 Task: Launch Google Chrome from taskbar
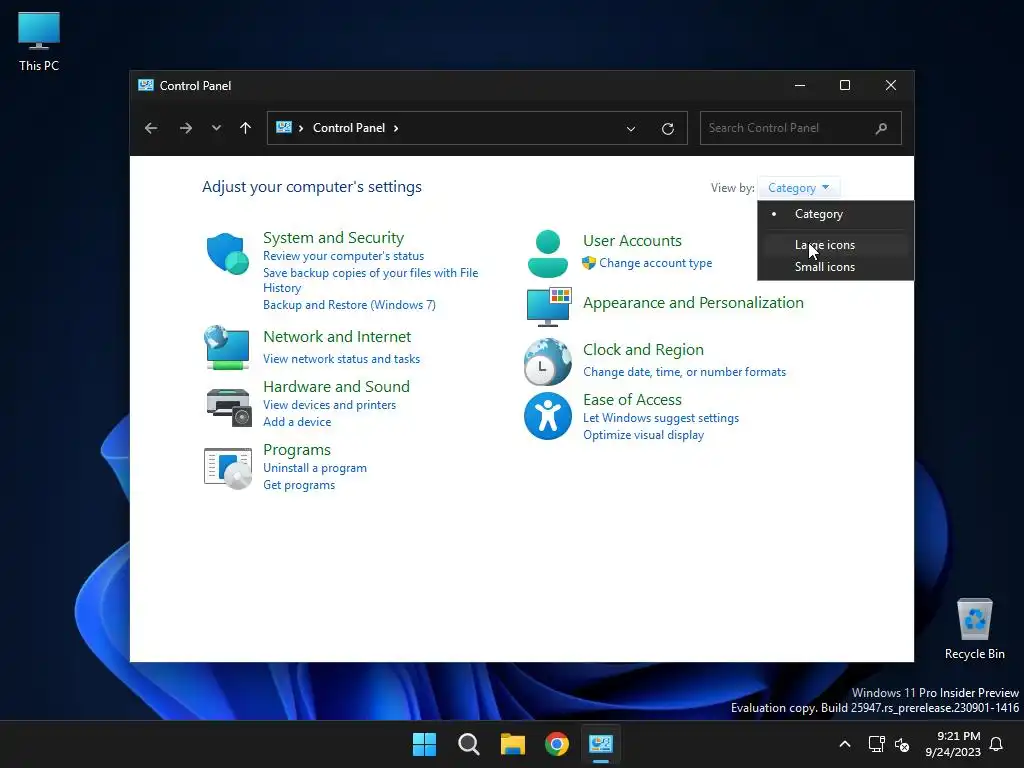coord(557,744)
